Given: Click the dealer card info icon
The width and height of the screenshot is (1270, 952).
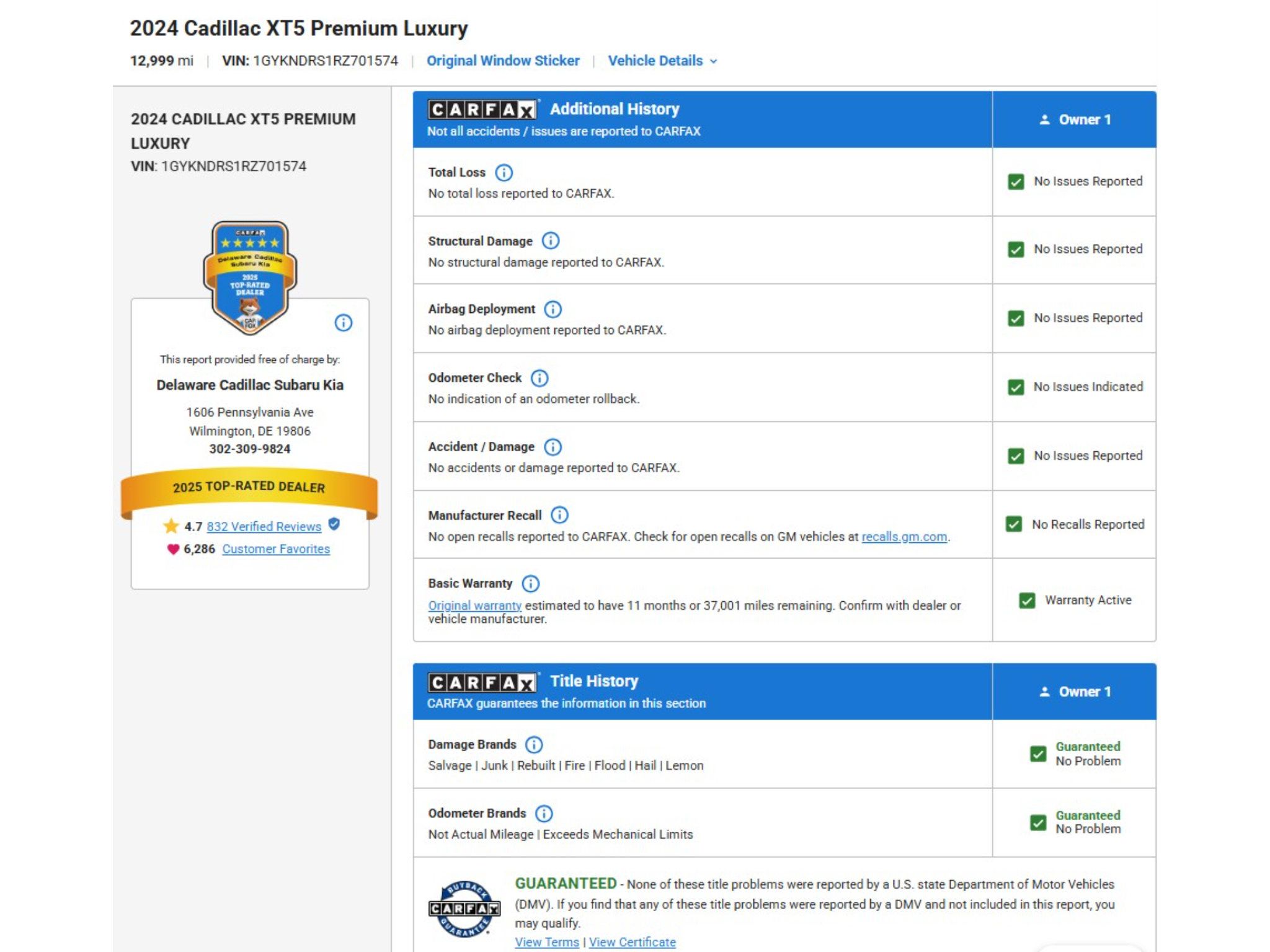Looking at the screenshot, I should coord(344,323).
